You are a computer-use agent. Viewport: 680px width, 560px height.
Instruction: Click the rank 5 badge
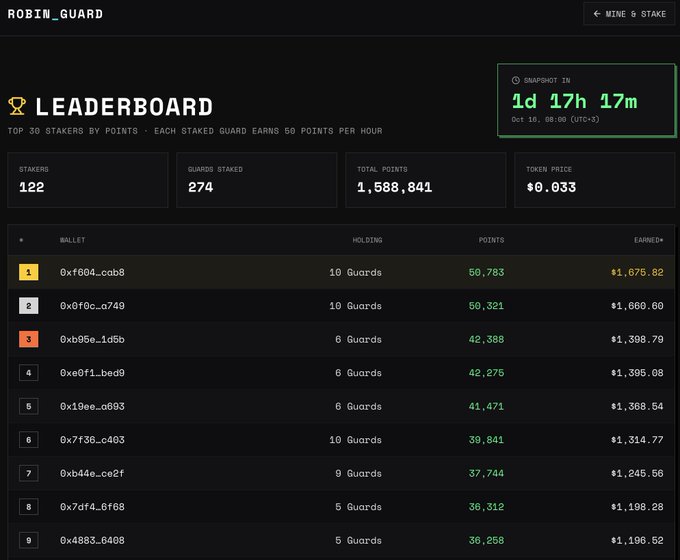coord(29,406)
